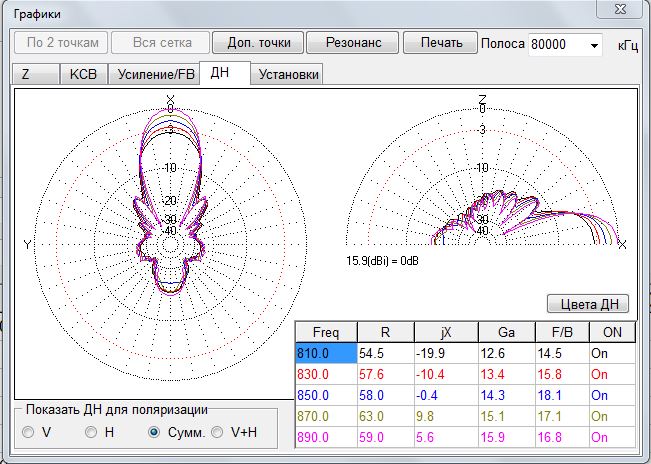Screen dimensions: 651x464
Task: Open the КСВ tab
Action: (x=83, y=75)
